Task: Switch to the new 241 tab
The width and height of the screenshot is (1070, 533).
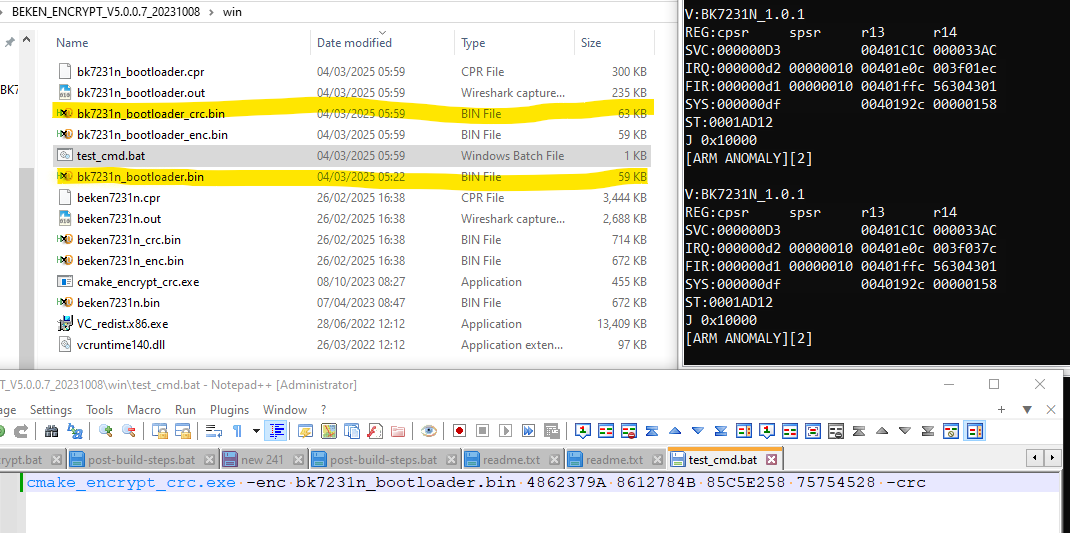Action: click(263, 459)
